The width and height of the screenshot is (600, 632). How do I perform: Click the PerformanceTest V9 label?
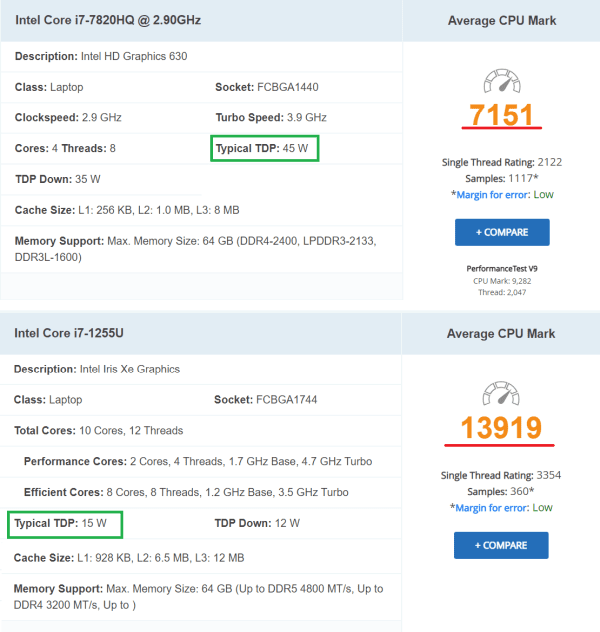tap(502, 268)
